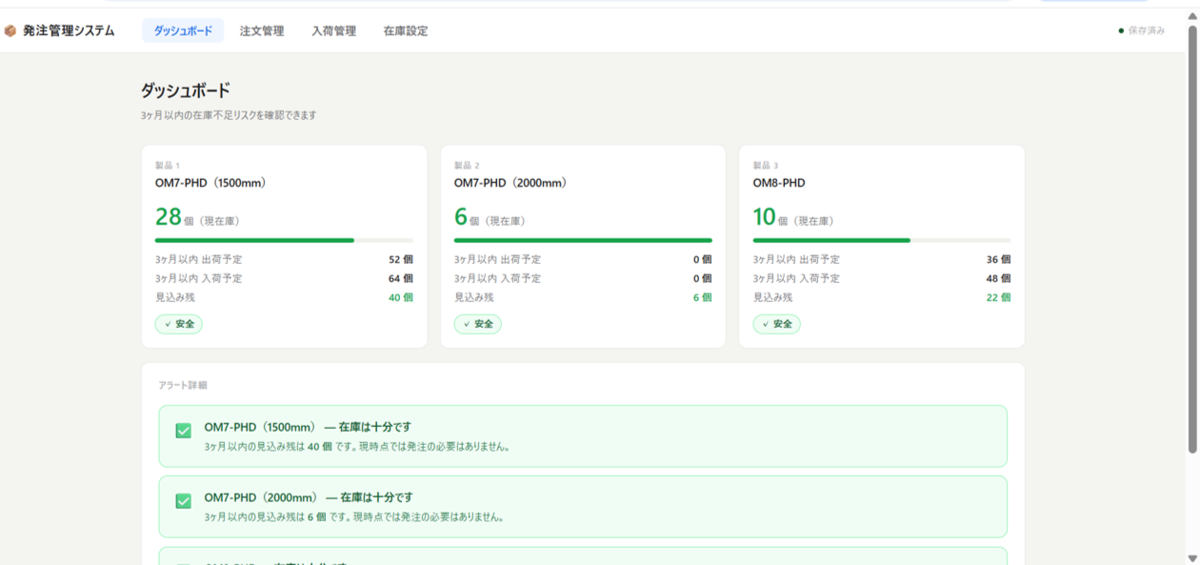Click the alert message mentioning 見込み残は 40 個
This screenshot has height=565, width=1200.
pos(357,447)
